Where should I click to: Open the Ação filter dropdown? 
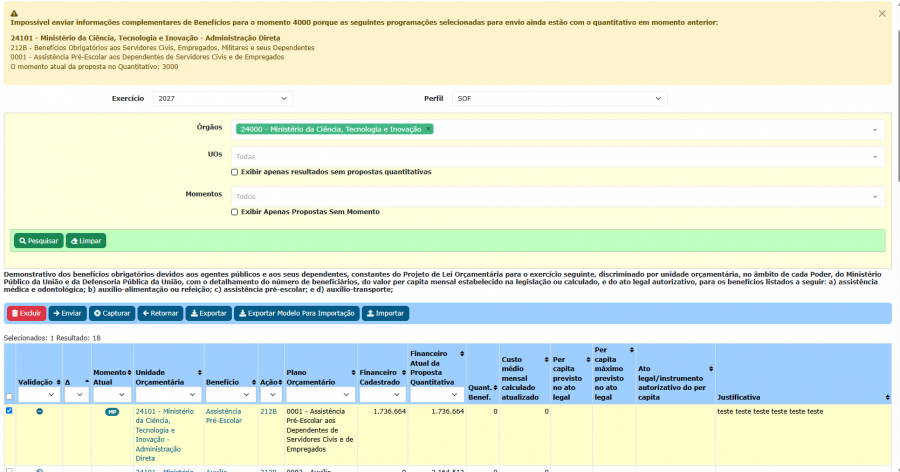pyautogui.click(x=271, y=394)
